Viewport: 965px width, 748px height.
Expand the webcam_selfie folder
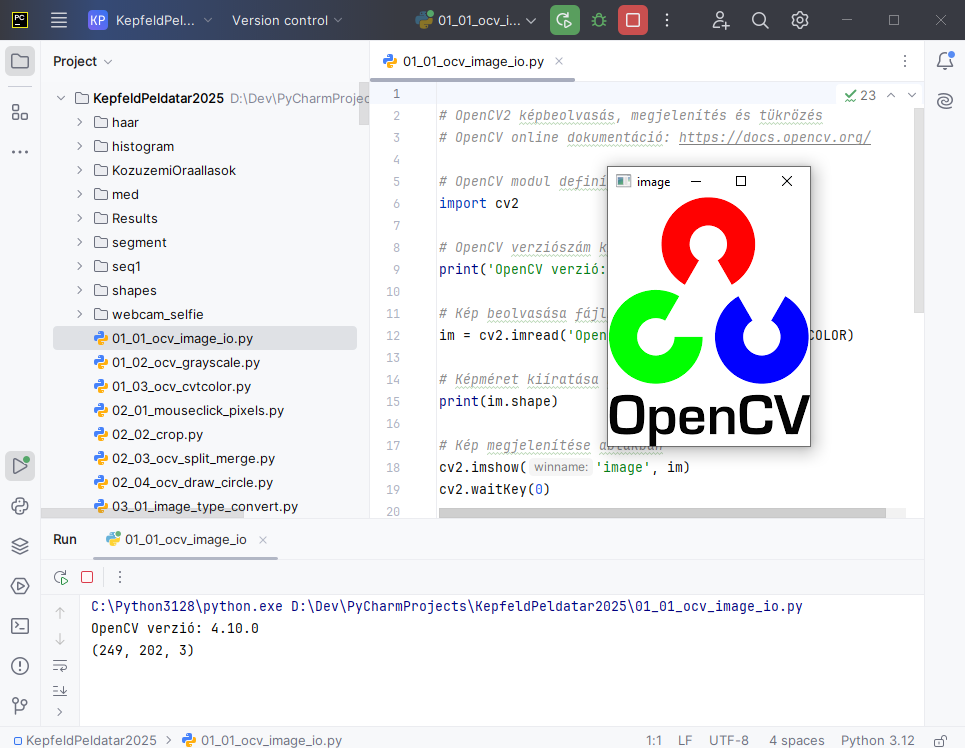(79, 314)
